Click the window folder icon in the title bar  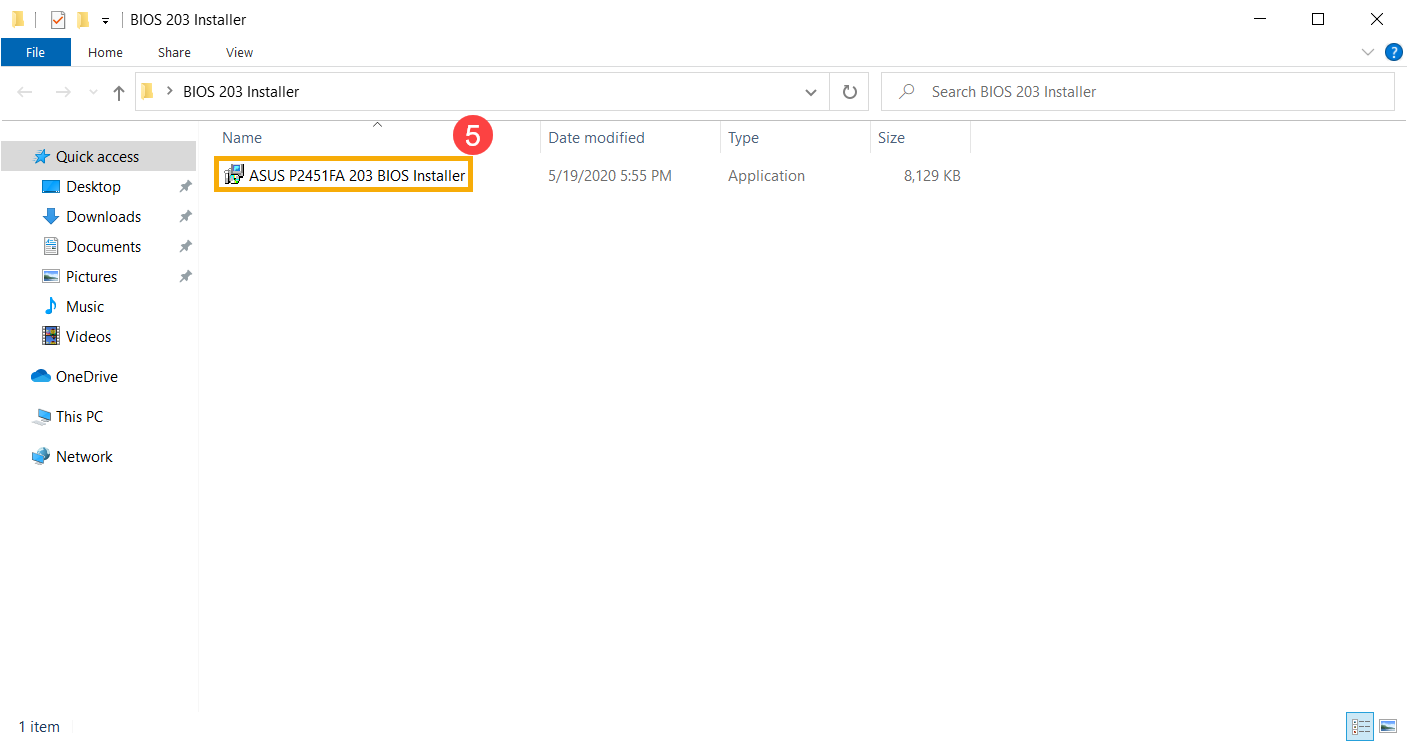pos(18,19)
